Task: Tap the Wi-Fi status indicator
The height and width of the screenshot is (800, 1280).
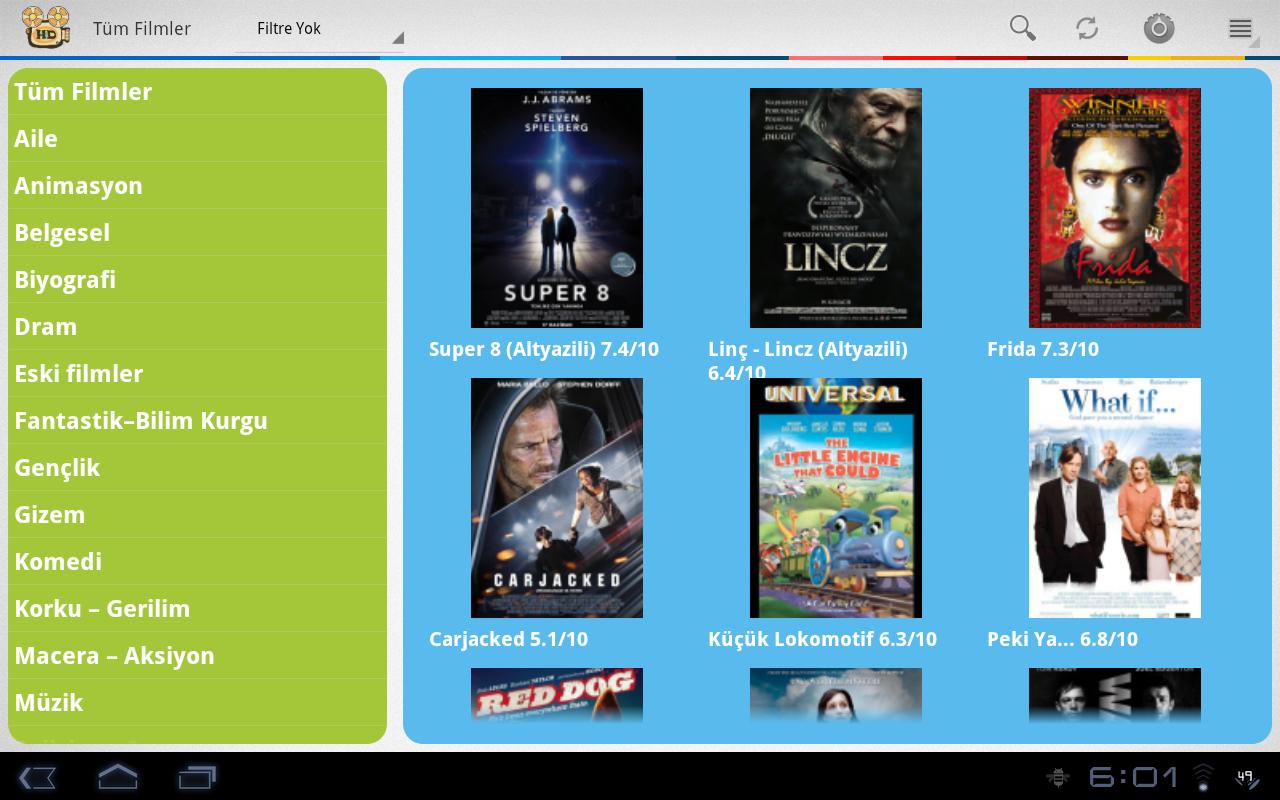Action: tap(1203, 777)
